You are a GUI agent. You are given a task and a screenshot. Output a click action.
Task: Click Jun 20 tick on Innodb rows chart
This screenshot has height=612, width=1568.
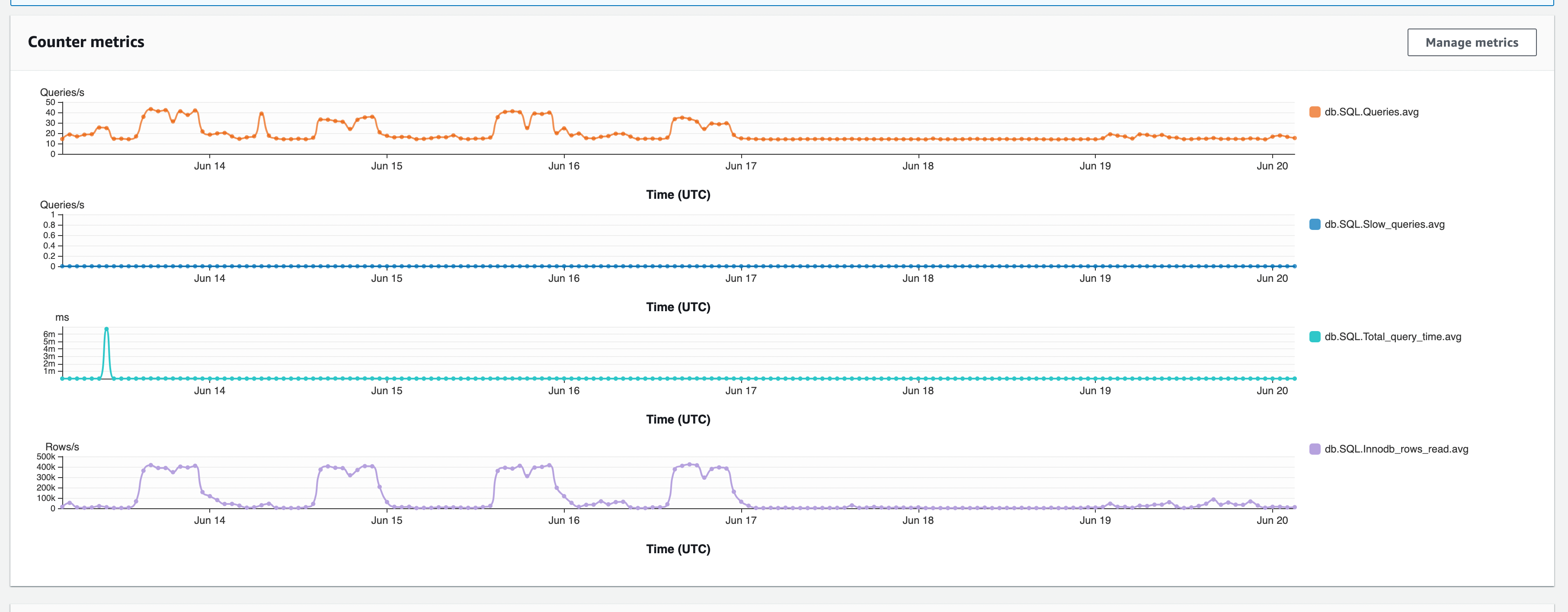click(1272, 521)
